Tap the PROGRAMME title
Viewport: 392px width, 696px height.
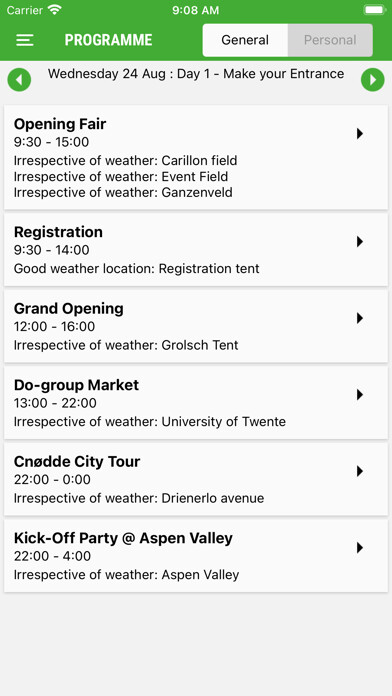tap(108, 40)
